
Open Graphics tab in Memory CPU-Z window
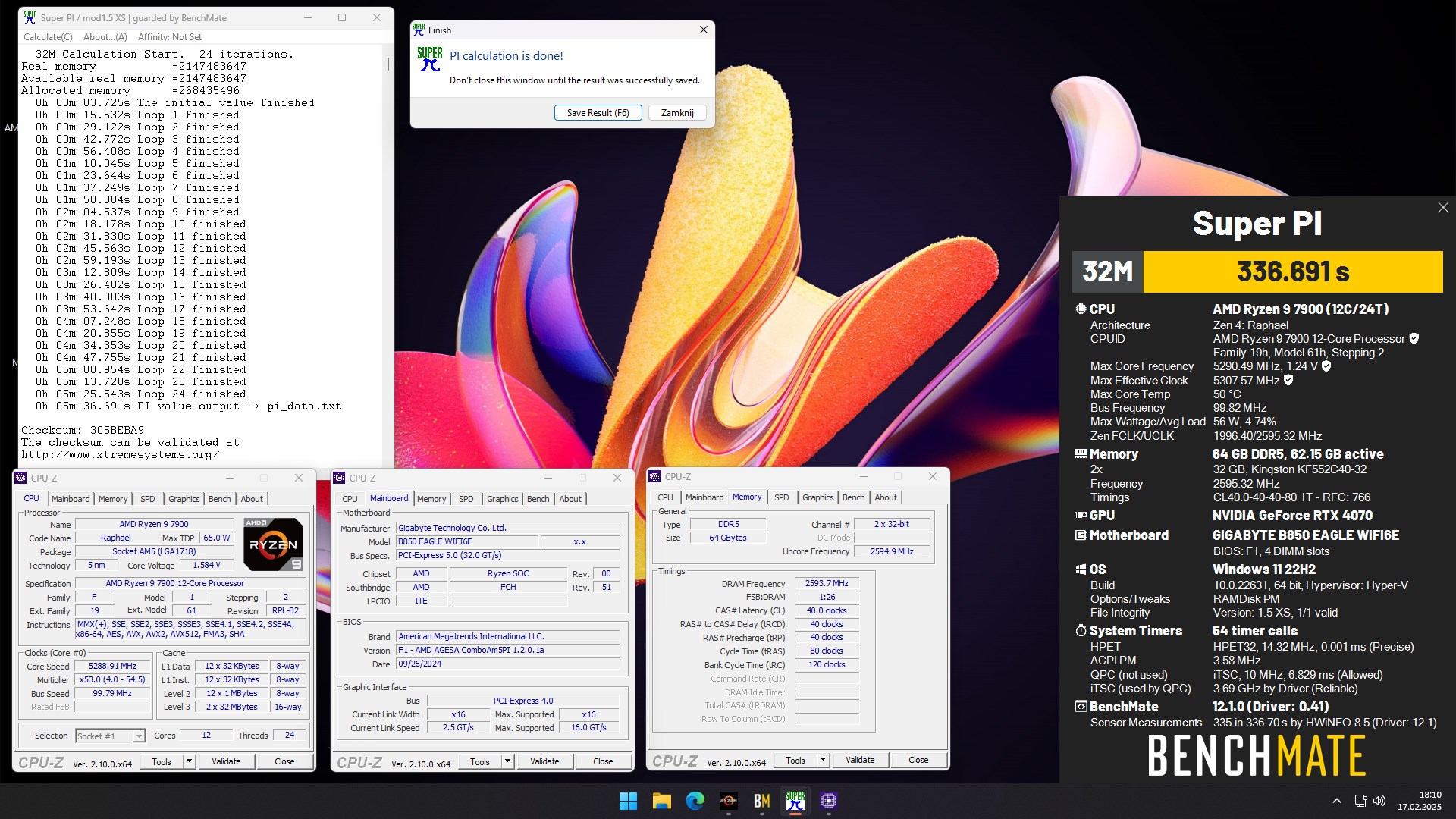[x=818, y=497]
